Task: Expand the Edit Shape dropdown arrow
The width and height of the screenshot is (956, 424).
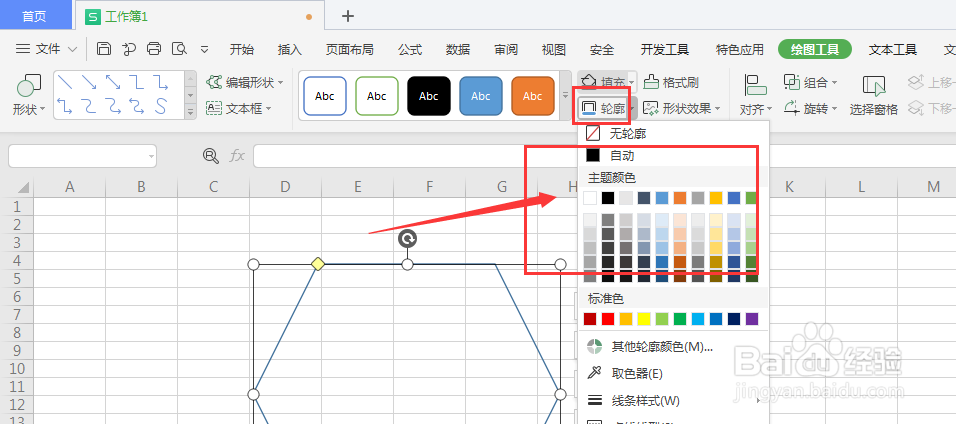Action: coord(281,82)
